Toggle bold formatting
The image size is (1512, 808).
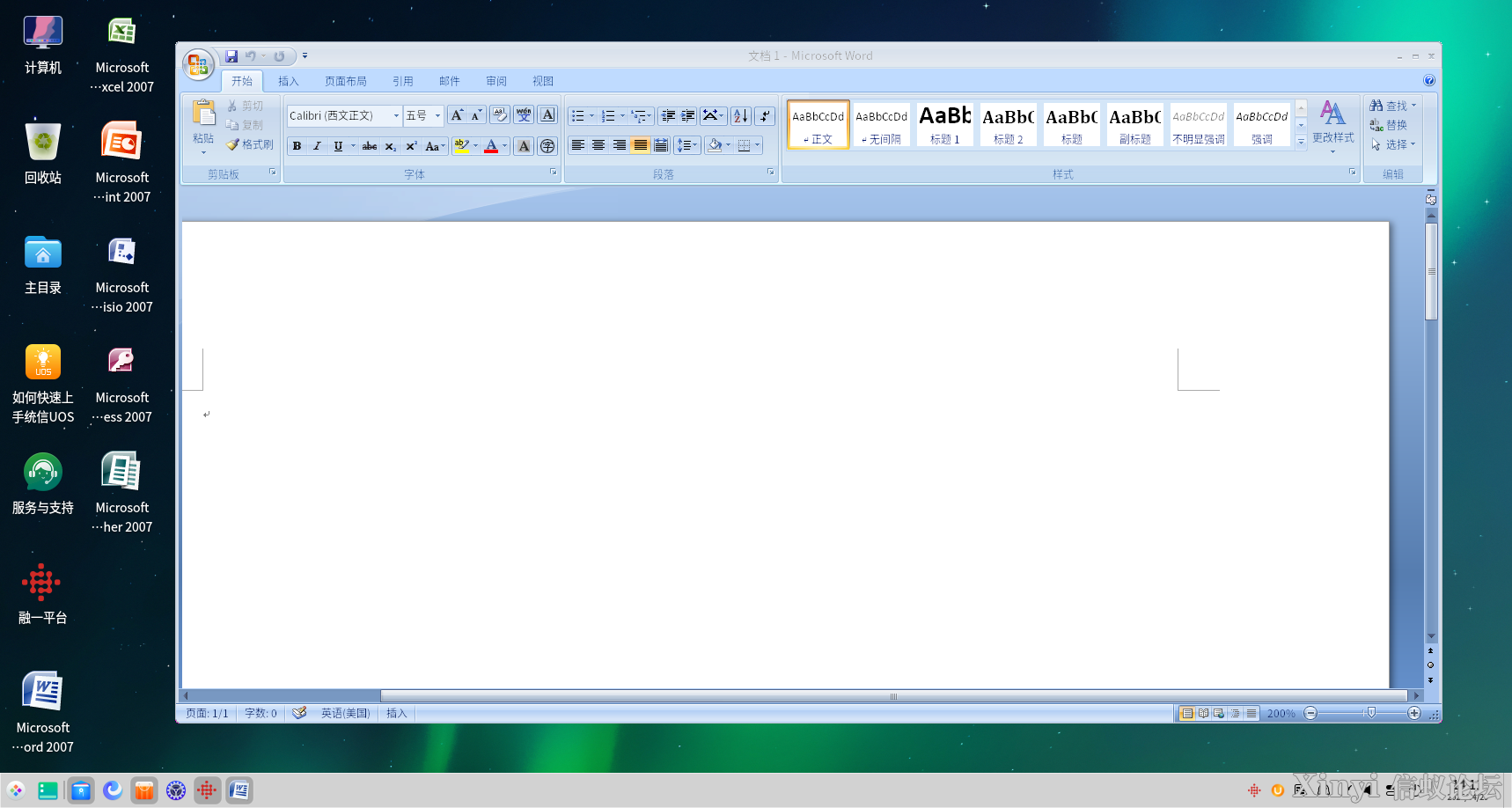click(x=297, y=146)
